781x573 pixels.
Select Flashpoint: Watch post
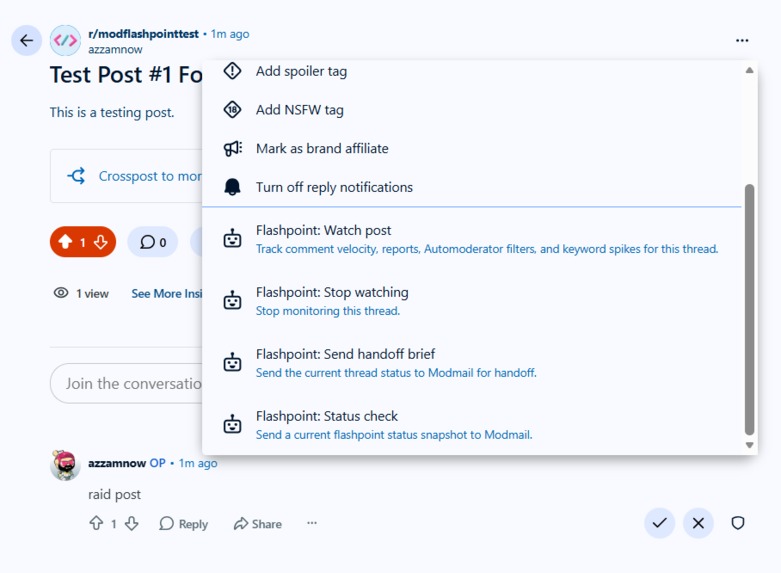coord(472,239)
